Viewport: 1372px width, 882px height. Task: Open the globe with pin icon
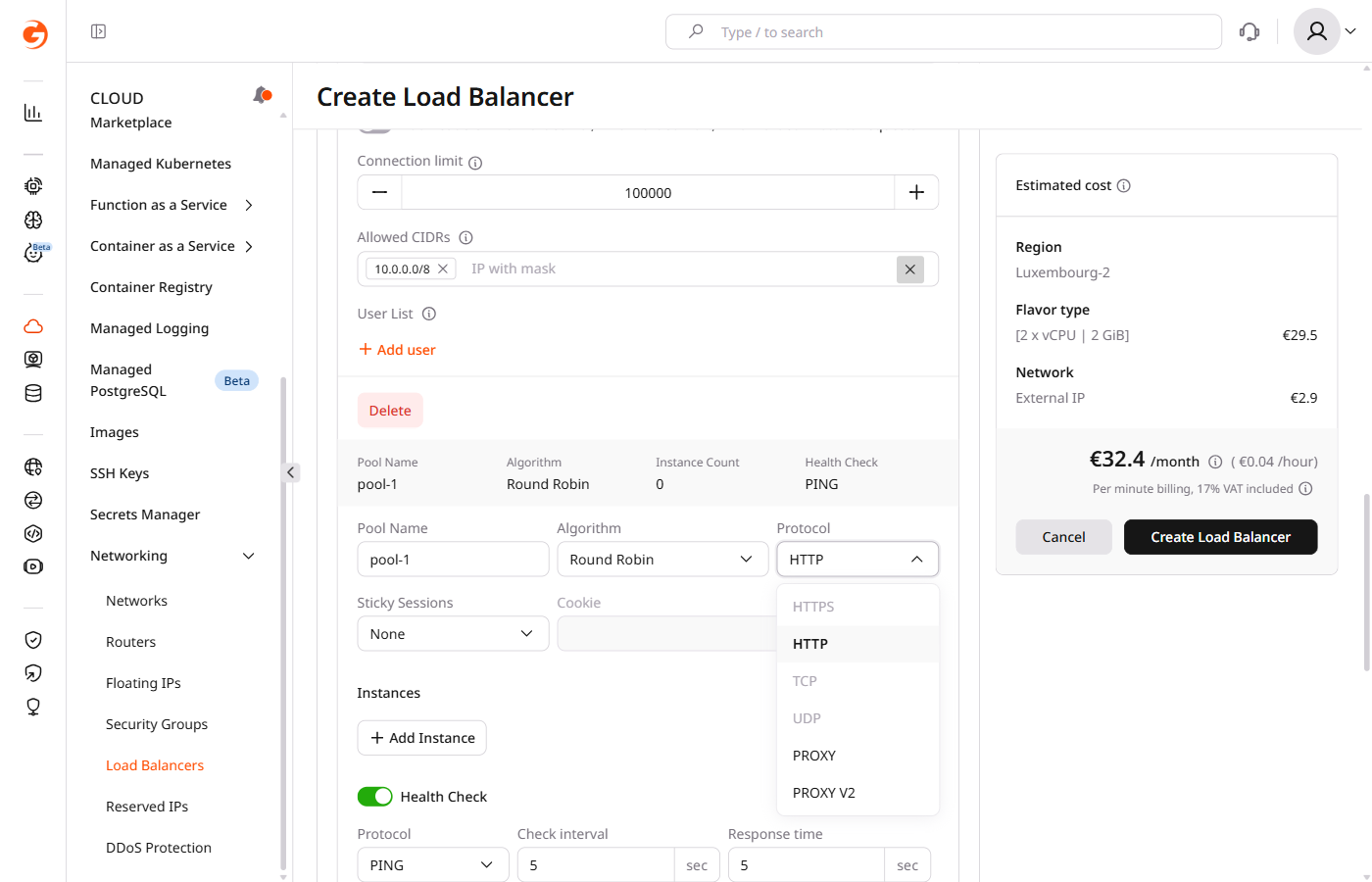33,466
